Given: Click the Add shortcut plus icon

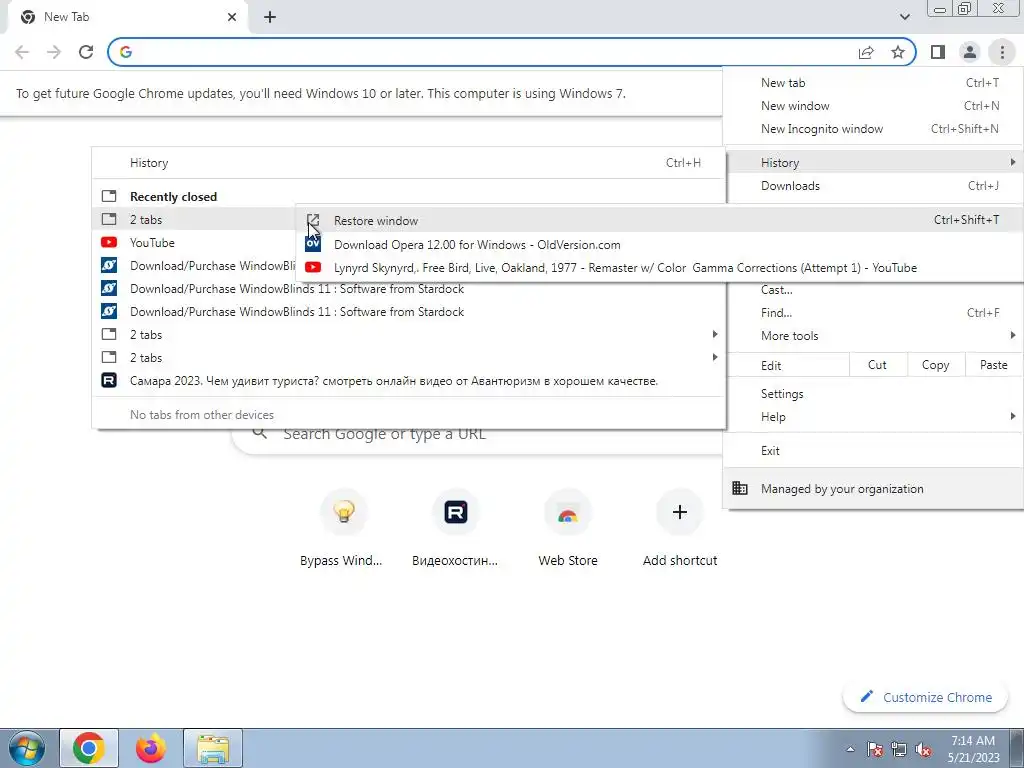Looking at the screenshot, I should coord(680,512).
